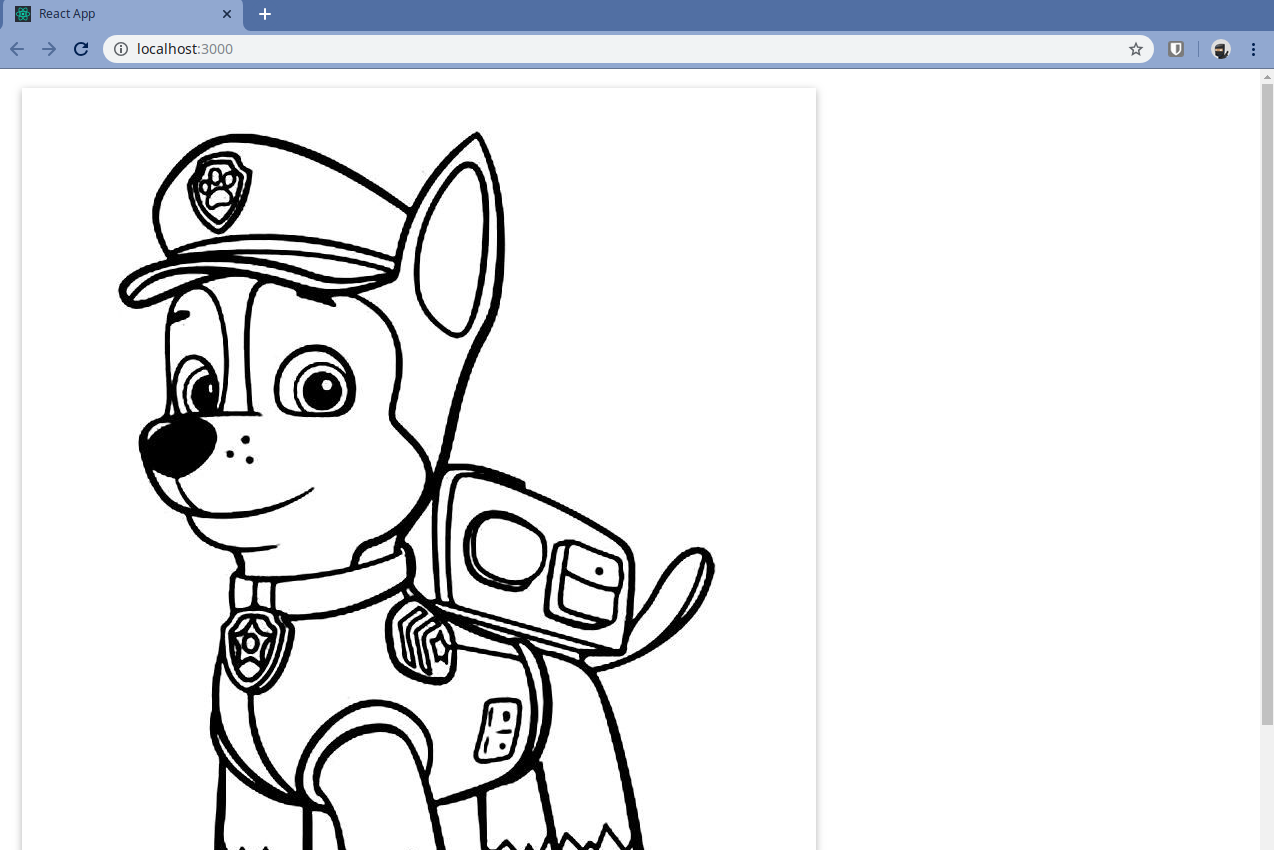Open the user profile avatar

click(1220, 49)
